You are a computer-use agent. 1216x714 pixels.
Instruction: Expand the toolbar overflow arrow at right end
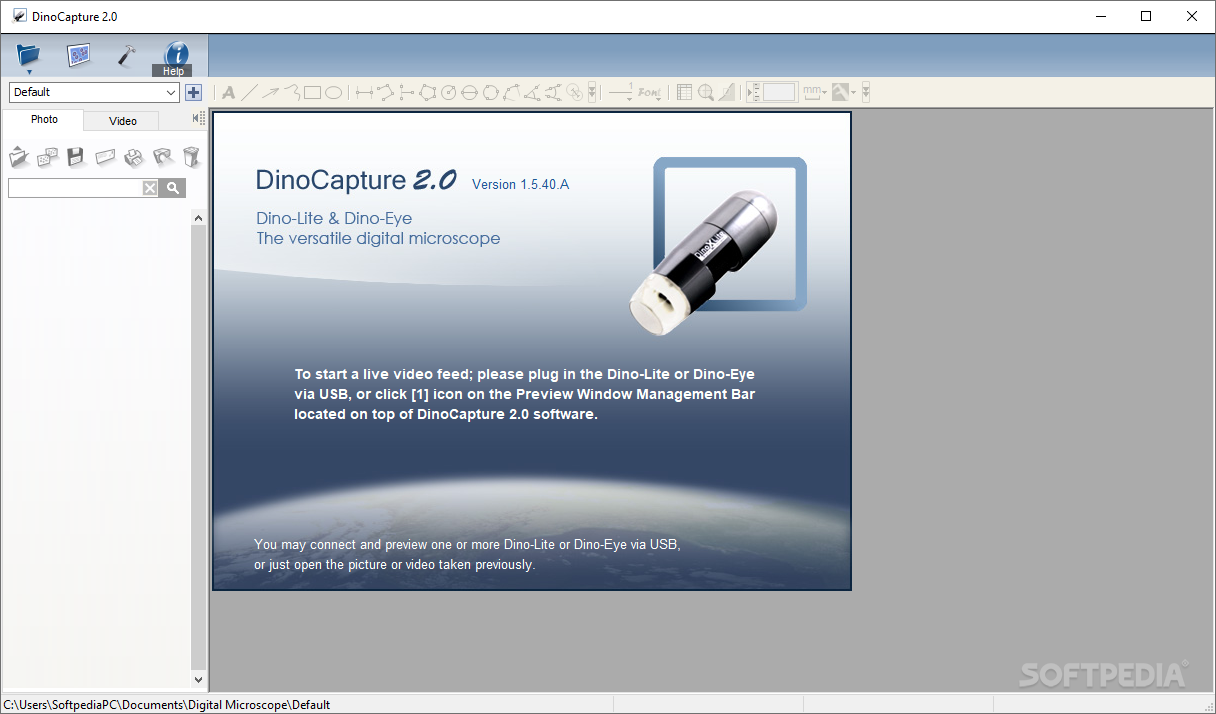coord(866,92)
